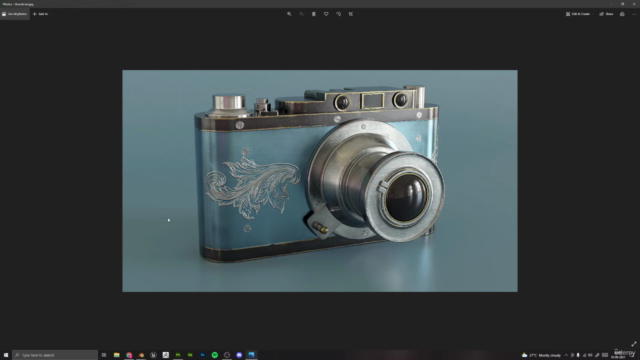
Task: Open the three-dots See more menu
Action: (634, 14)
